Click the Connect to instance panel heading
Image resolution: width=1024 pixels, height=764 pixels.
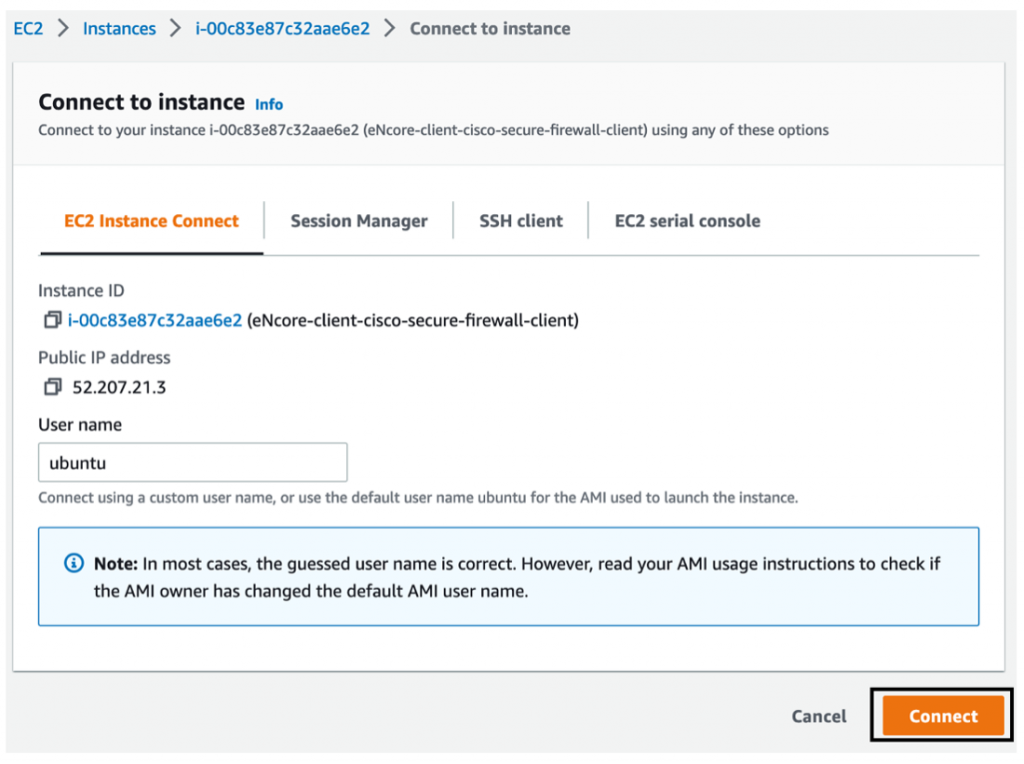[x=141, y=102]
